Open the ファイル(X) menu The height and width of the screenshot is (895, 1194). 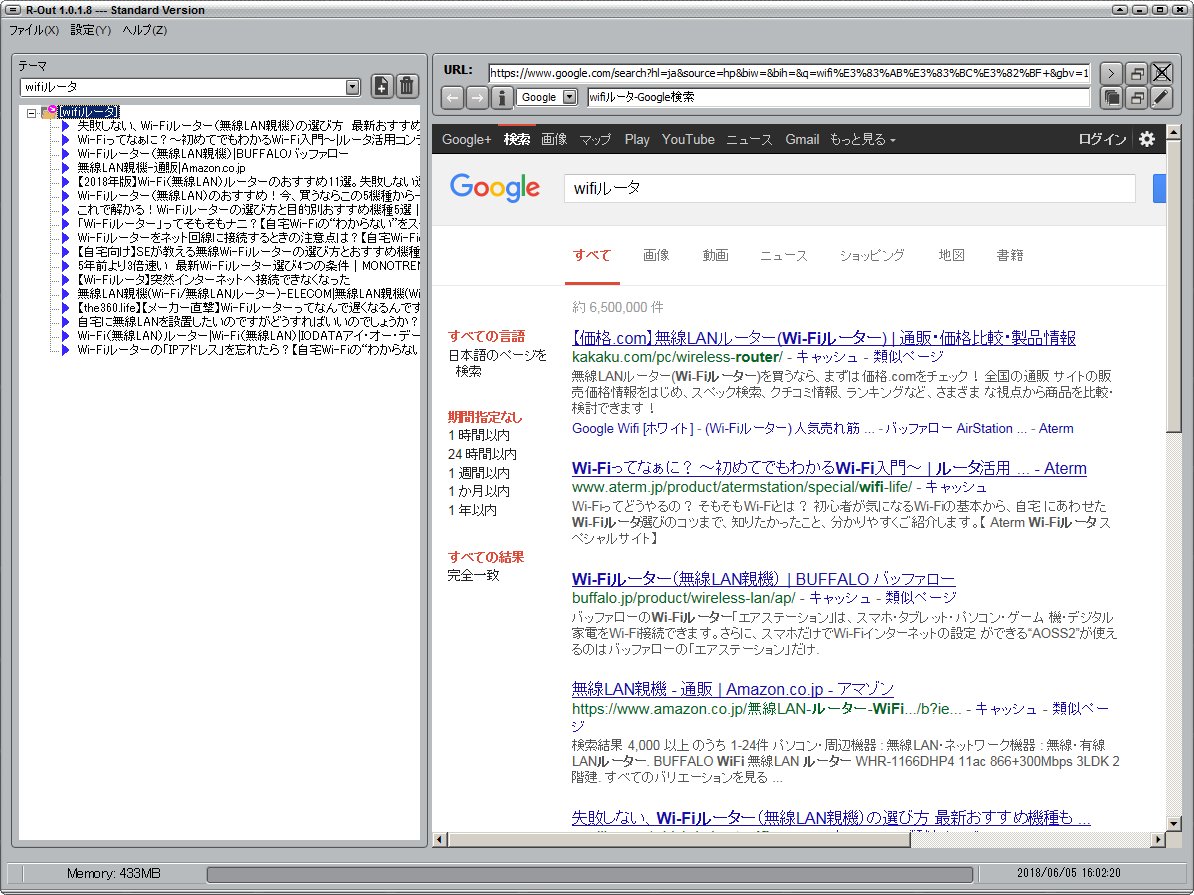click(34, 30)
